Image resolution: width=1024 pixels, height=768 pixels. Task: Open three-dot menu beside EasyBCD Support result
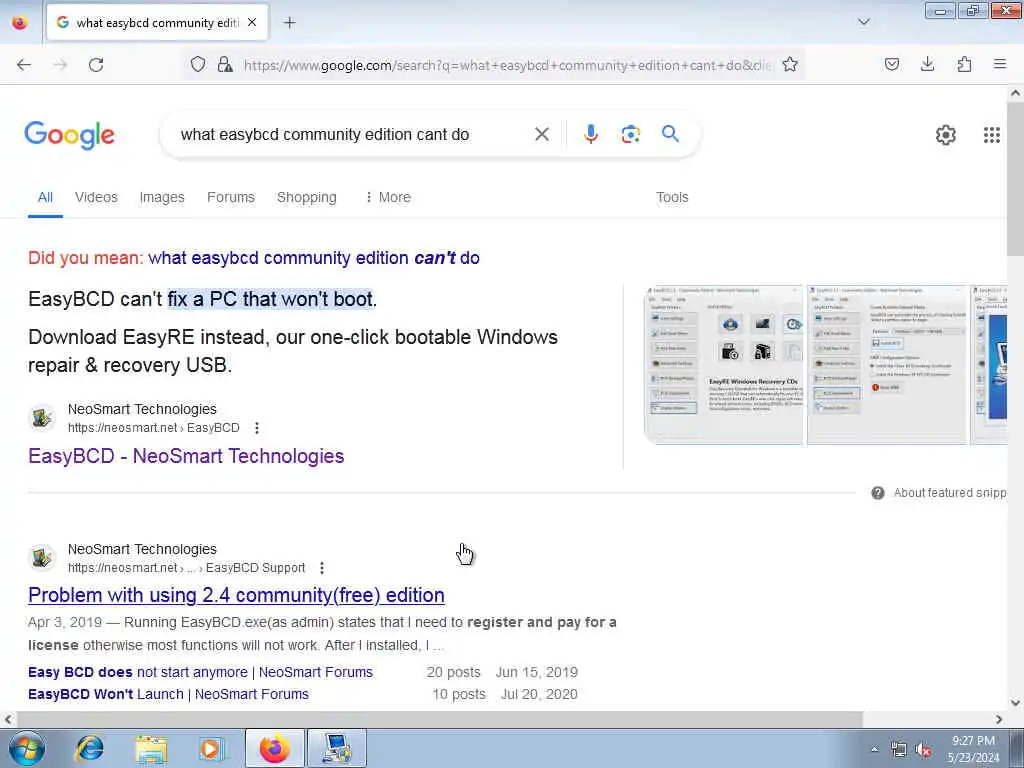pos(321,568)
